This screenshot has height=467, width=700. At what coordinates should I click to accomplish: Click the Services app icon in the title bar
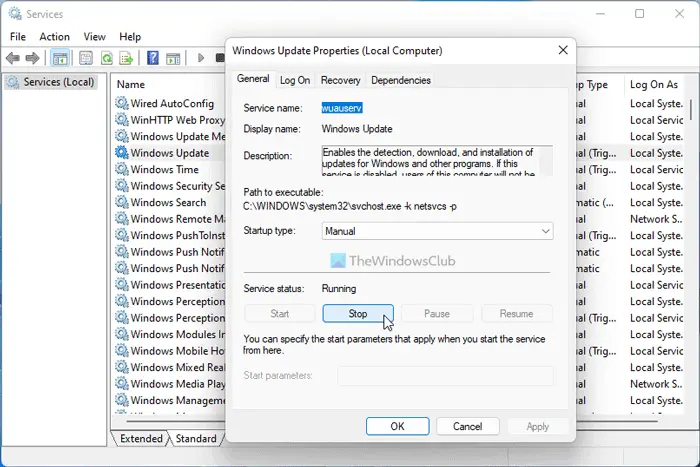pos(15,14)
